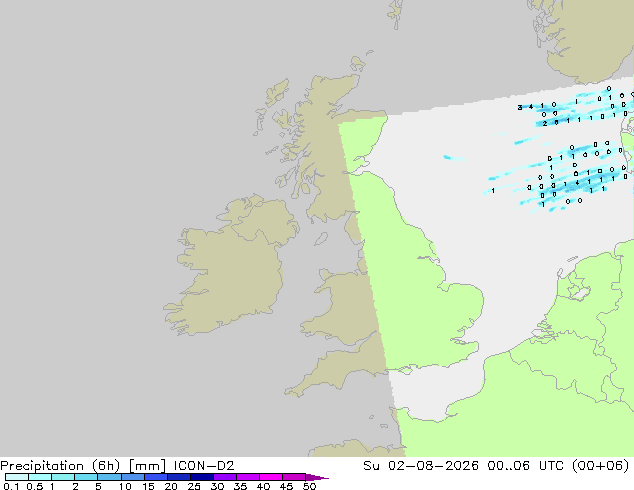Click the legend label "0.1"
Viewport: 634px width, 490px height.
tap(11, 486)
